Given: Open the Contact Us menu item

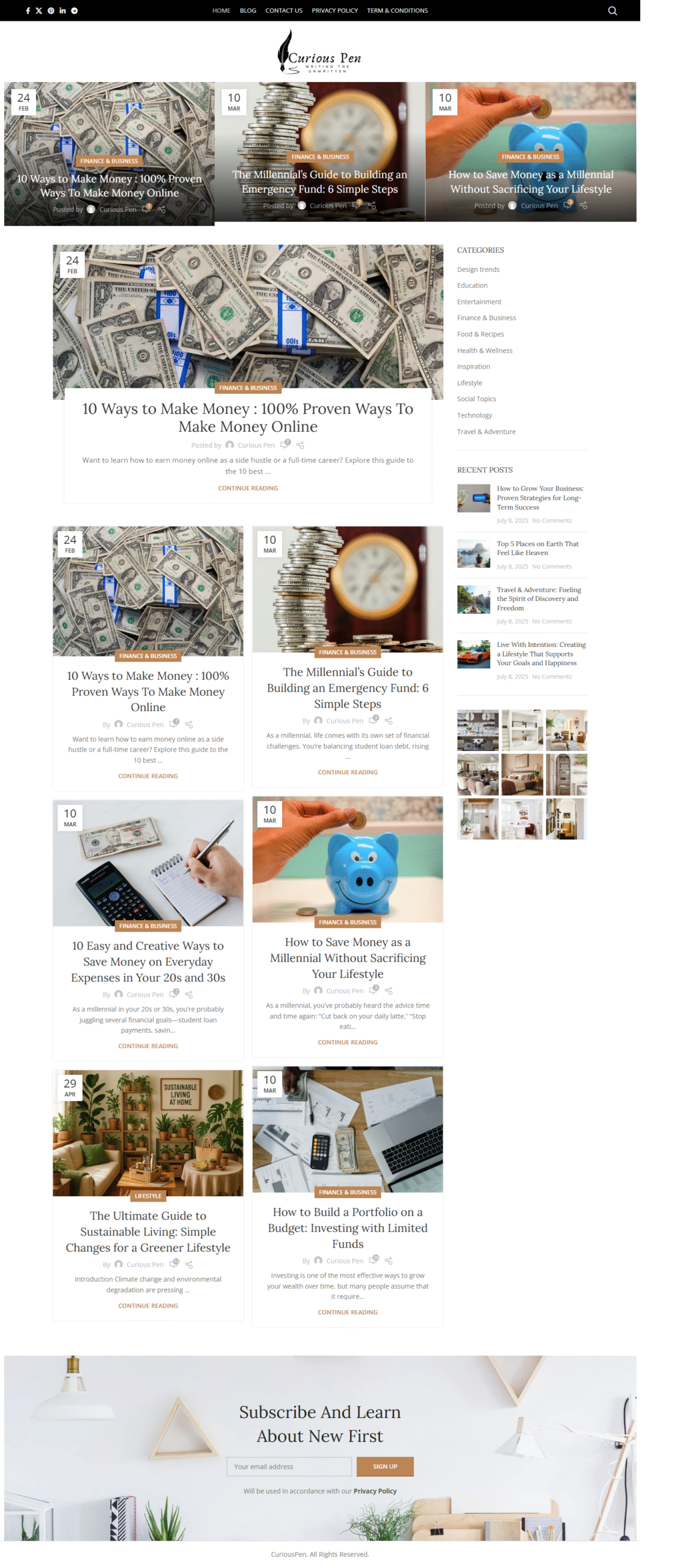Looking at the screenshot, I should click(283, 10).
